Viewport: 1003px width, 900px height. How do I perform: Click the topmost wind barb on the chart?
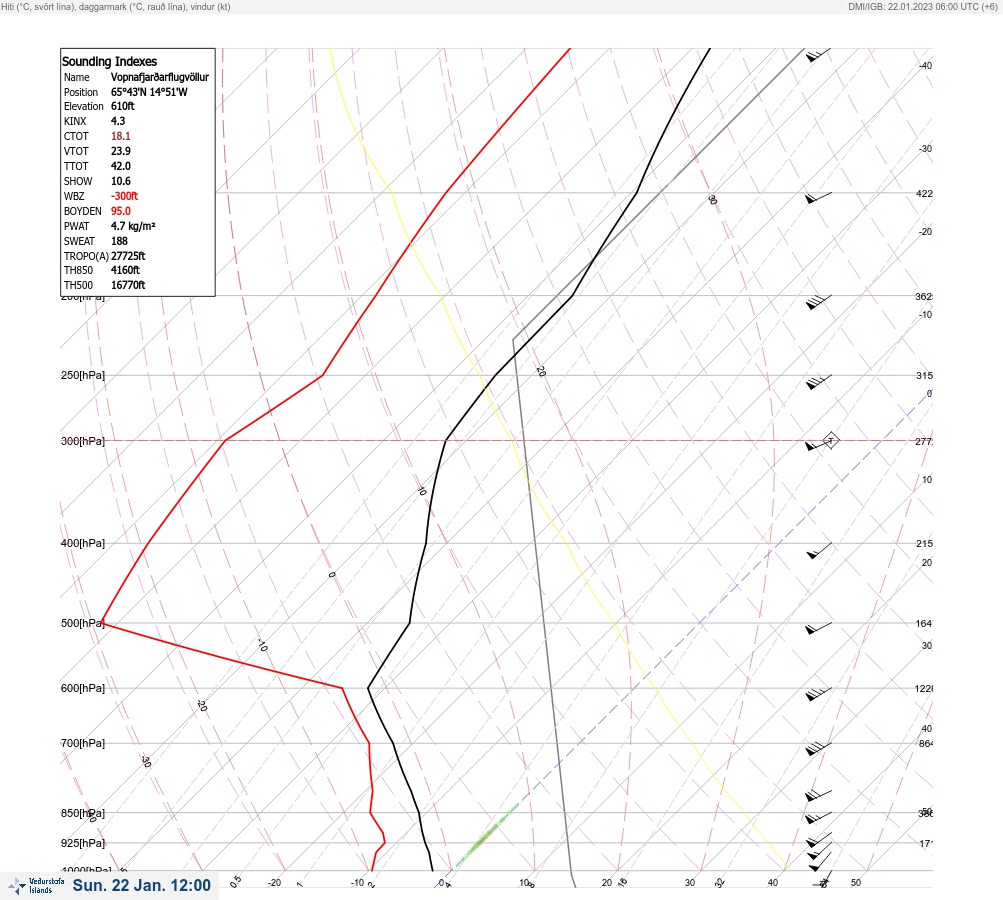tap(818, 55)
